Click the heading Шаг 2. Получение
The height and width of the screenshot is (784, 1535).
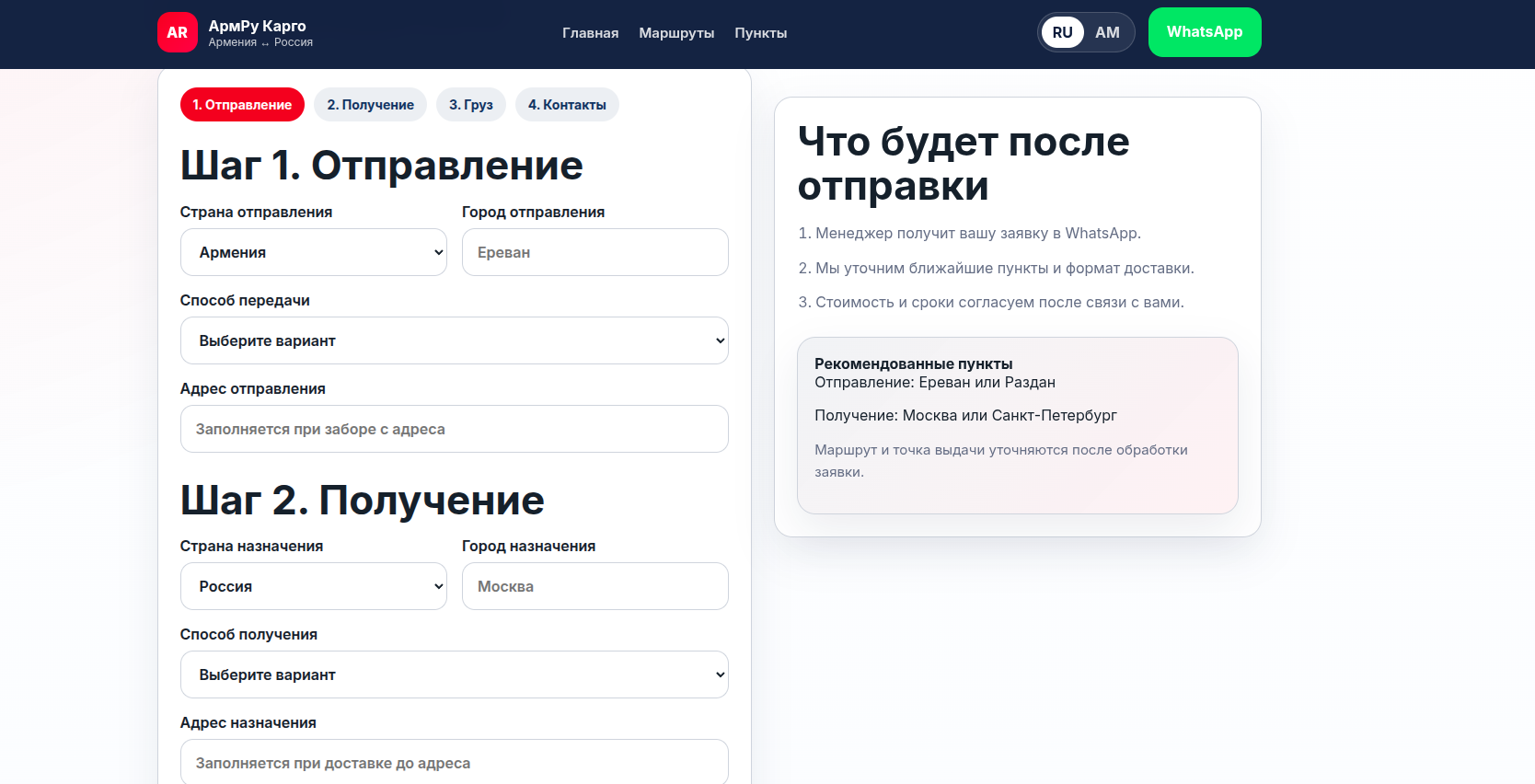click(362, 501)
